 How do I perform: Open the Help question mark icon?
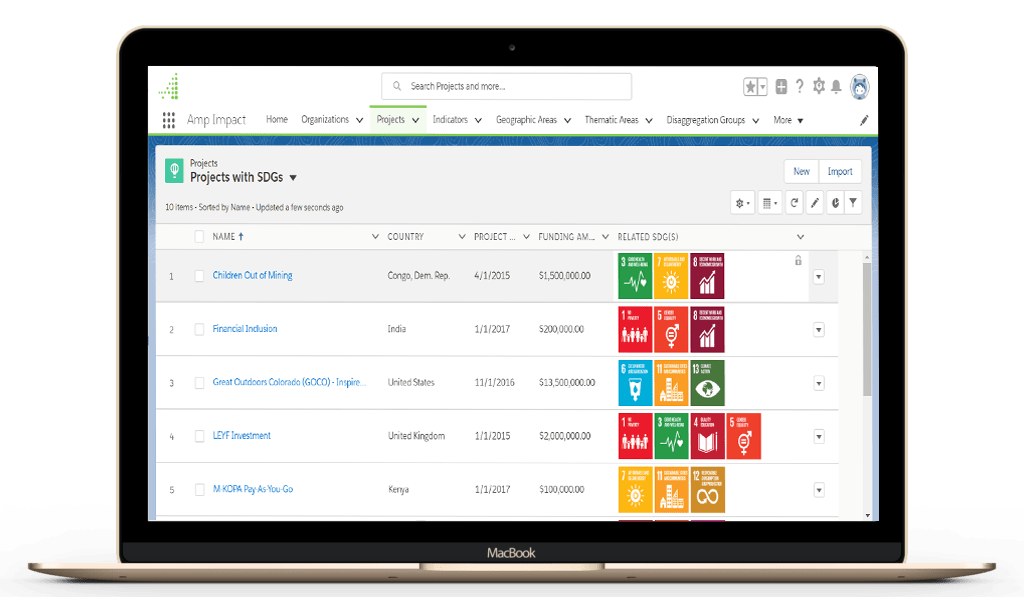coord(799,86)
